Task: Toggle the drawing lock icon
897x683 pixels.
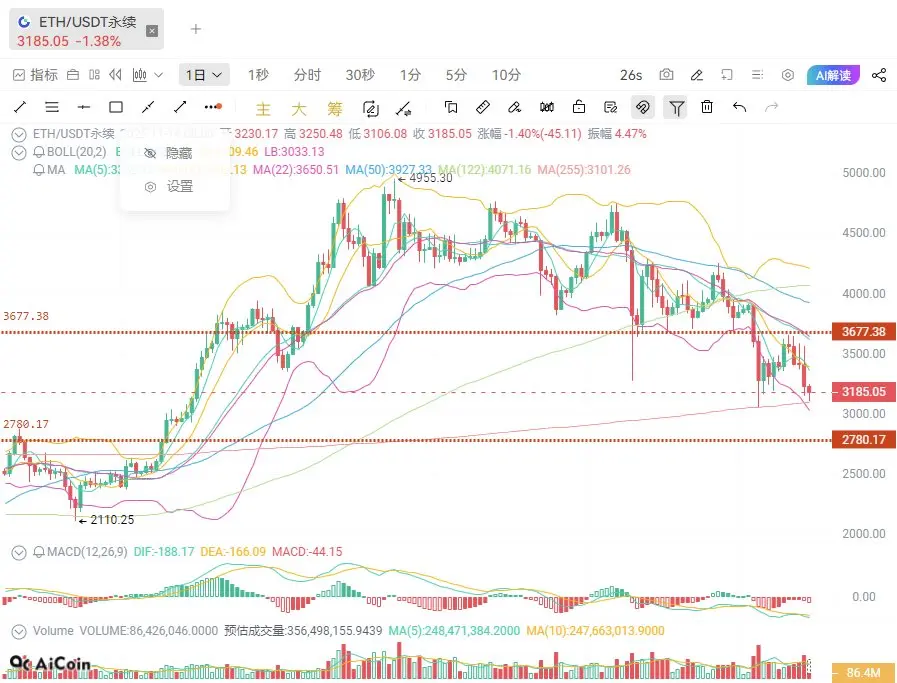Action: click(579, 107)
